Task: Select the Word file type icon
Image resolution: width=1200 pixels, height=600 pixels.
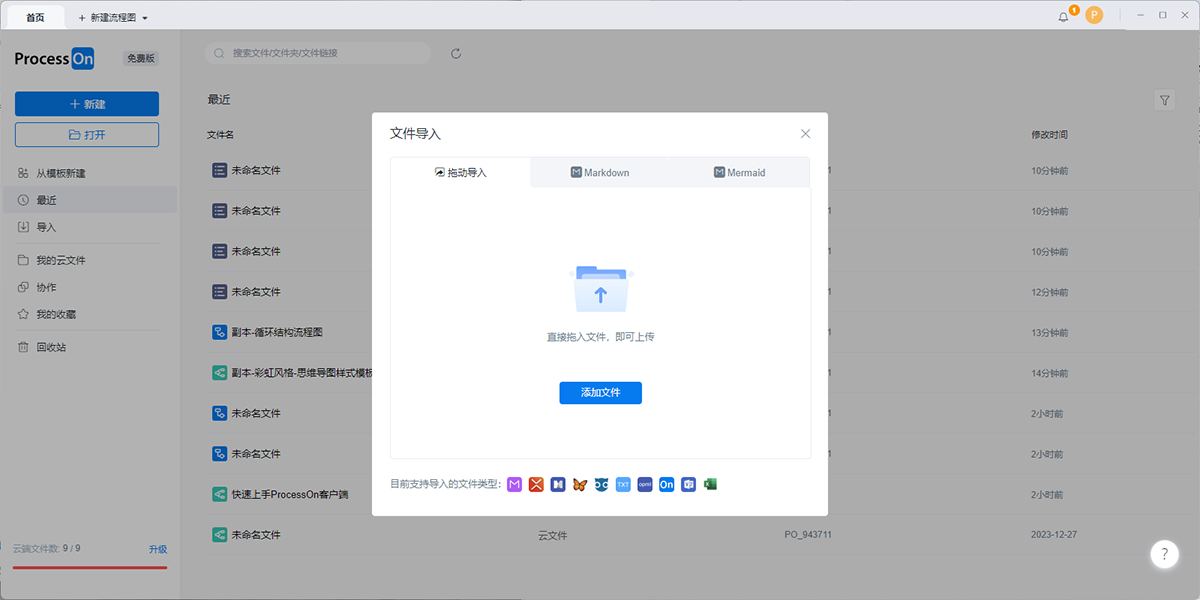Action: pyautogui.click(x=688, y=484)
